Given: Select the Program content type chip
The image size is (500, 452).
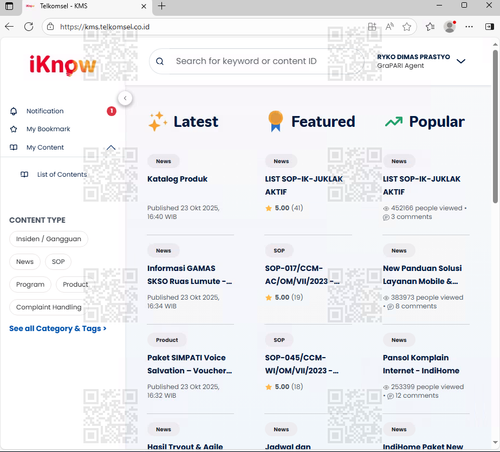Looking at the screenshot, I should [x=30, y=284].
